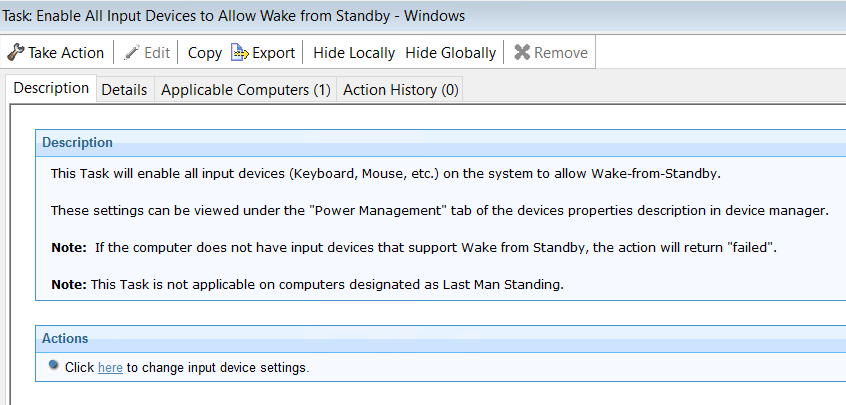This screenshot has height=405, width=846.
Task: Click the Export text label
Action: (273, 53)
